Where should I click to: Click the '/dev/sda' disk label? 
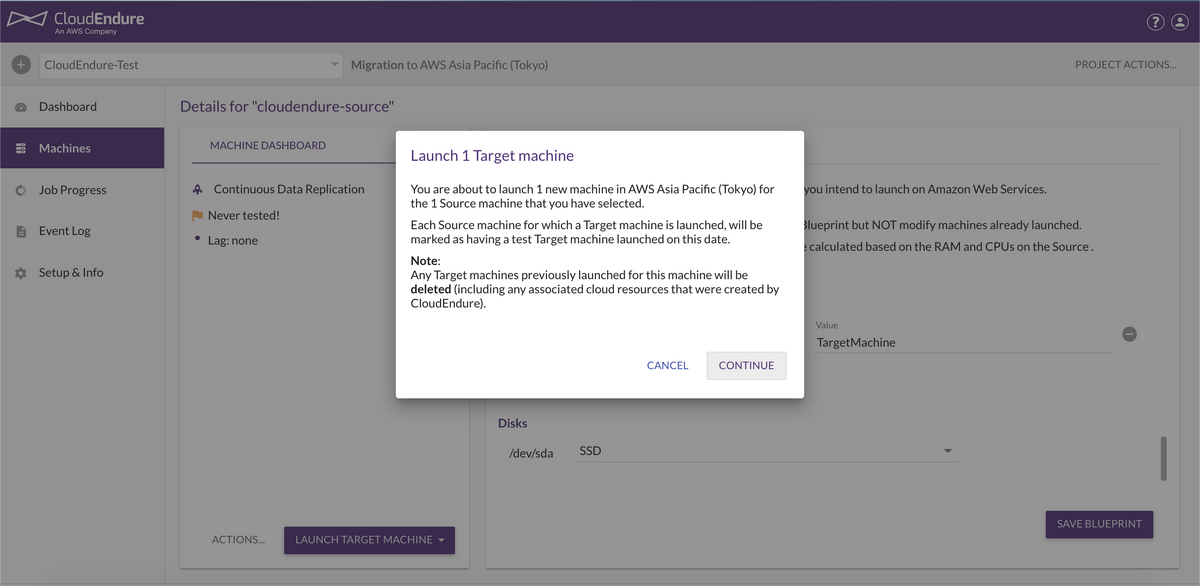(531, 453)
